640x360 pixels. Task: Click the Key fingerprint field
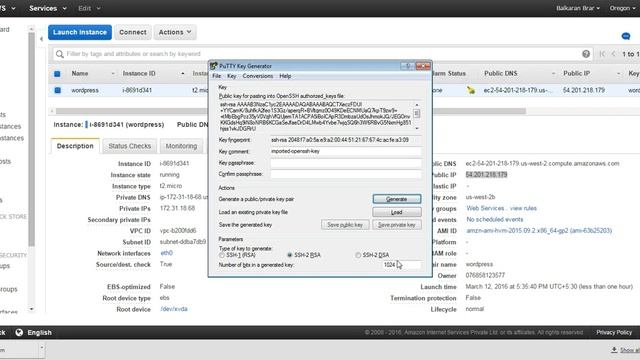point(346,140)
